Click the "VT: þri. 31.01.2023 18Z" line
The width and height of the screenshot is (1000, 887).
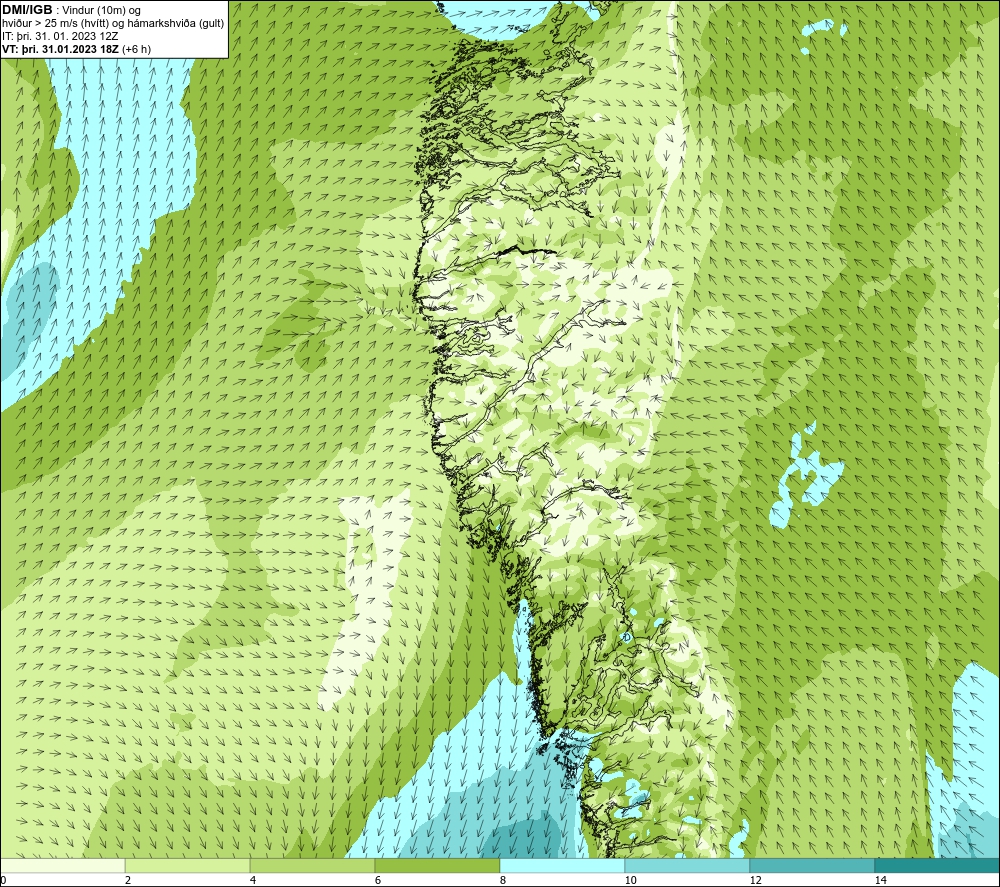(x=60, y=49)
